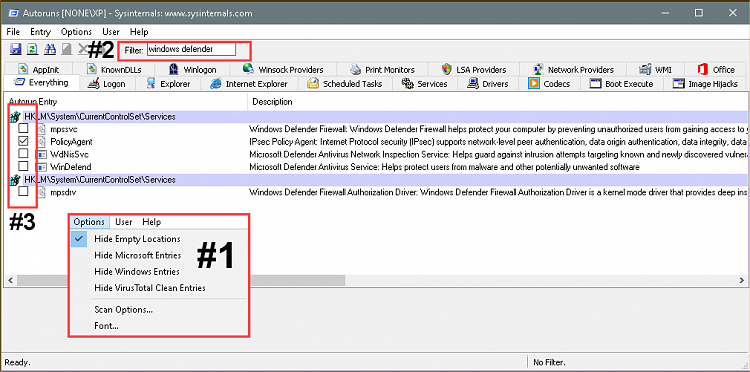750x372 pixels.
Task: Select the WinDefend entry name
Action: pyautogui.click(x=70, y=167)
